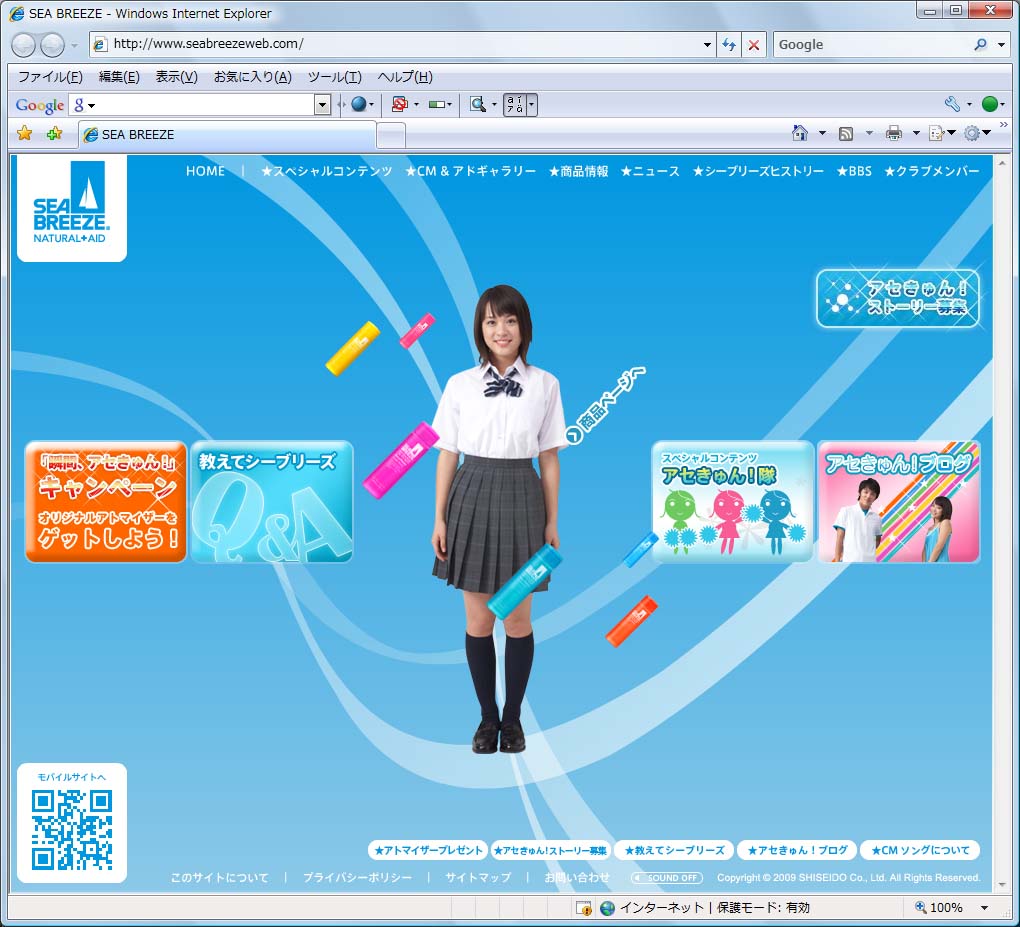
Task: Click the Add to Favorites icon
Action: pyautogui.click(x=55, y=134)
